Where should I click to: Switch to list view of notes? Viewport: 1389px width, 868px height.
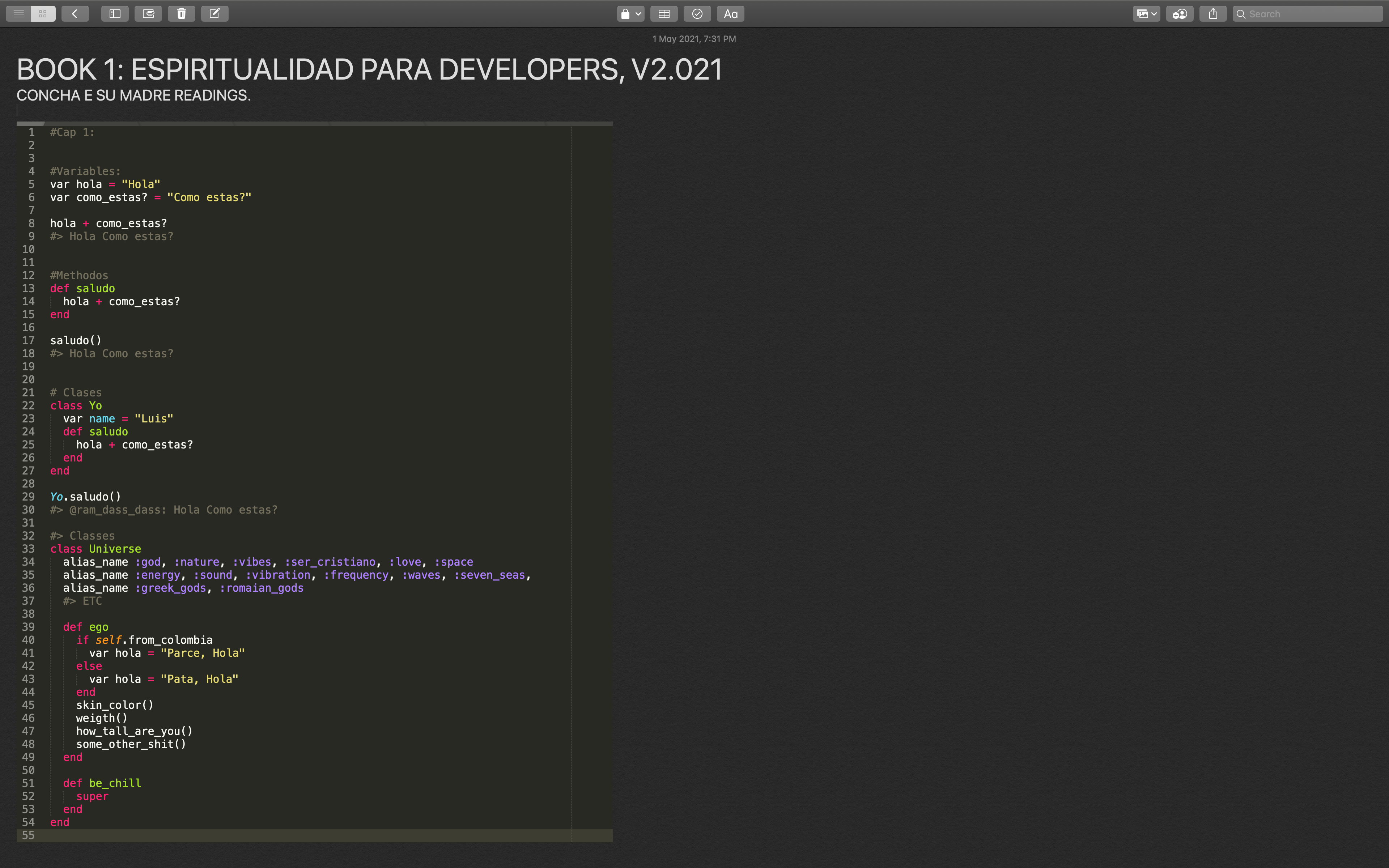pos(18,14)
